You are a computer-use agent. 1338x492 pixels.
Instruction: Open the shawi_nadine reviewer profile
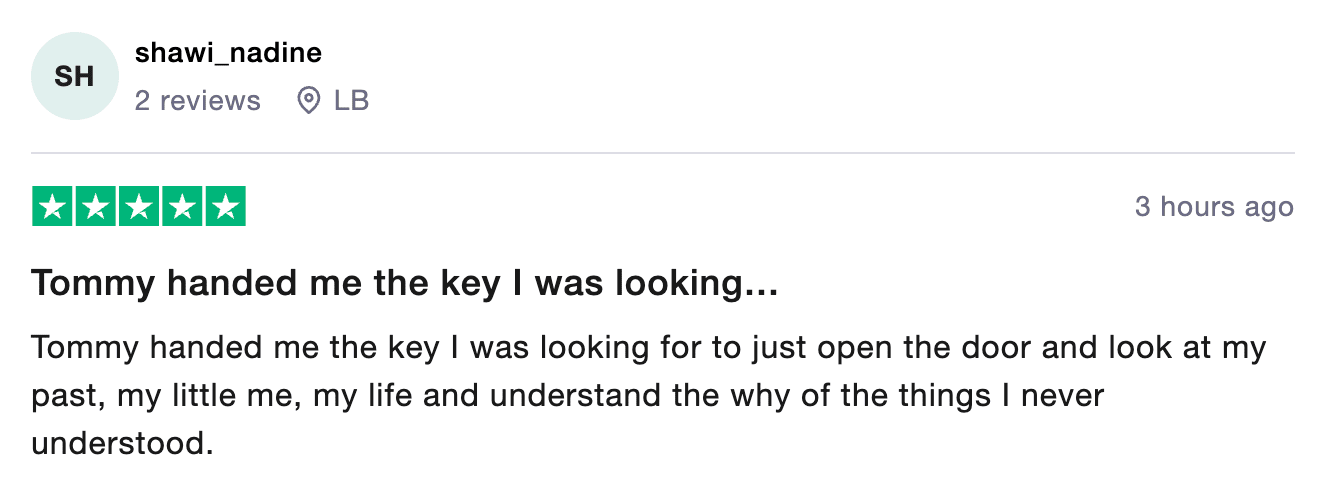pos(229,53)
